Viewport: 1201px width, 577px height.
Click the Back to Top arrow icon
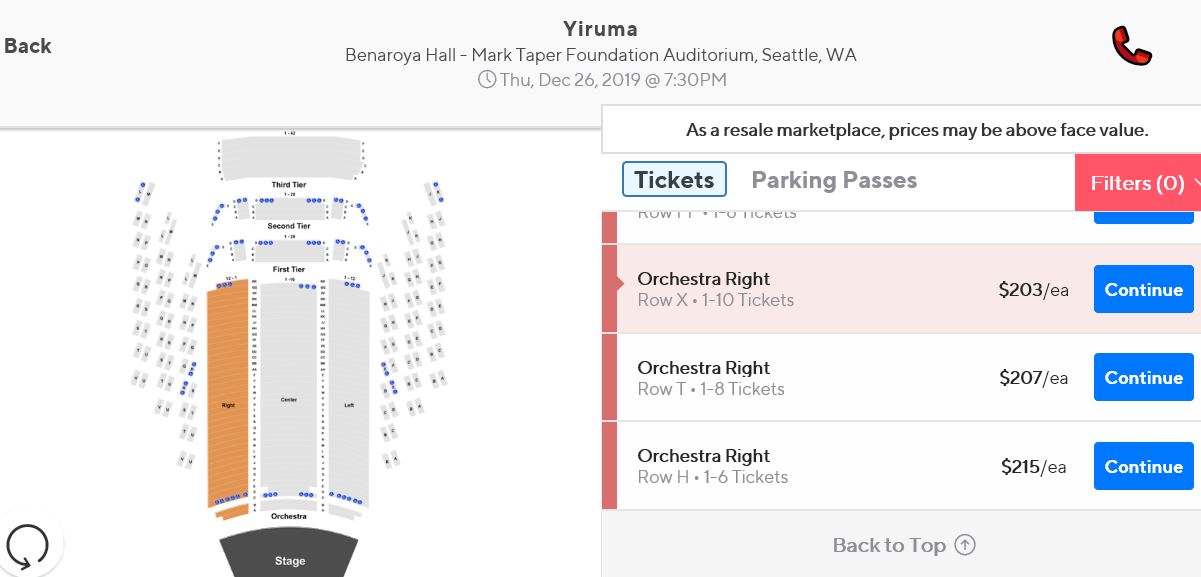click(965, 545)
